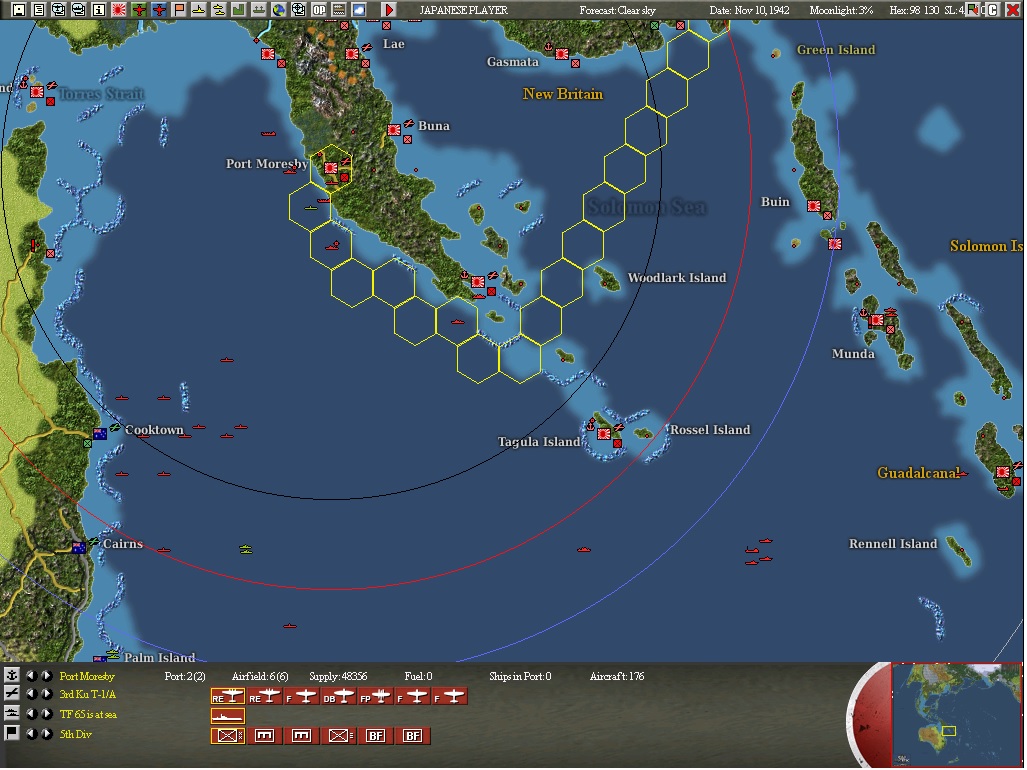Select the green-background aircraft toolbar icon
The height and width of the screenshot is (770, 1027).
[139, 10]
